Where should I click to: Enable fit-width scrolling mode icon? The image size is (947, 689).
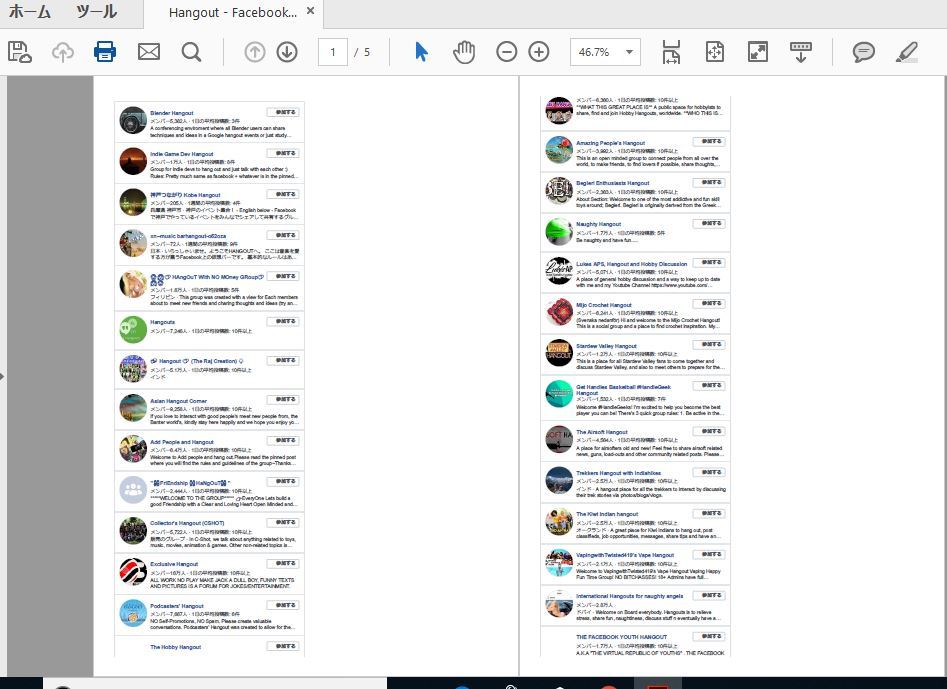coord(671,52)
